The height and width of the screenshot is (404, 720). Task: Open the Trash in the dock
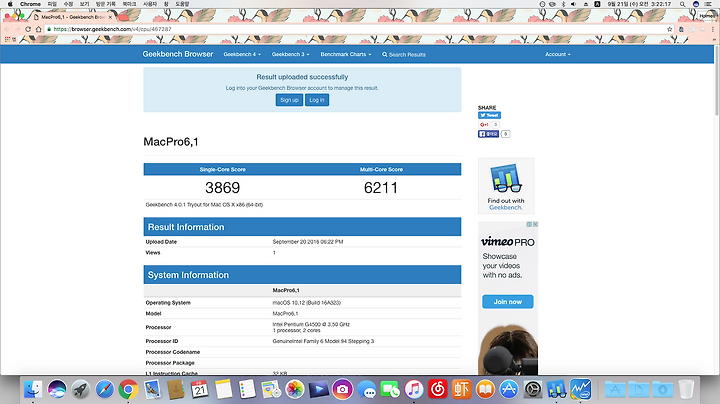click(x=686, y=390)
